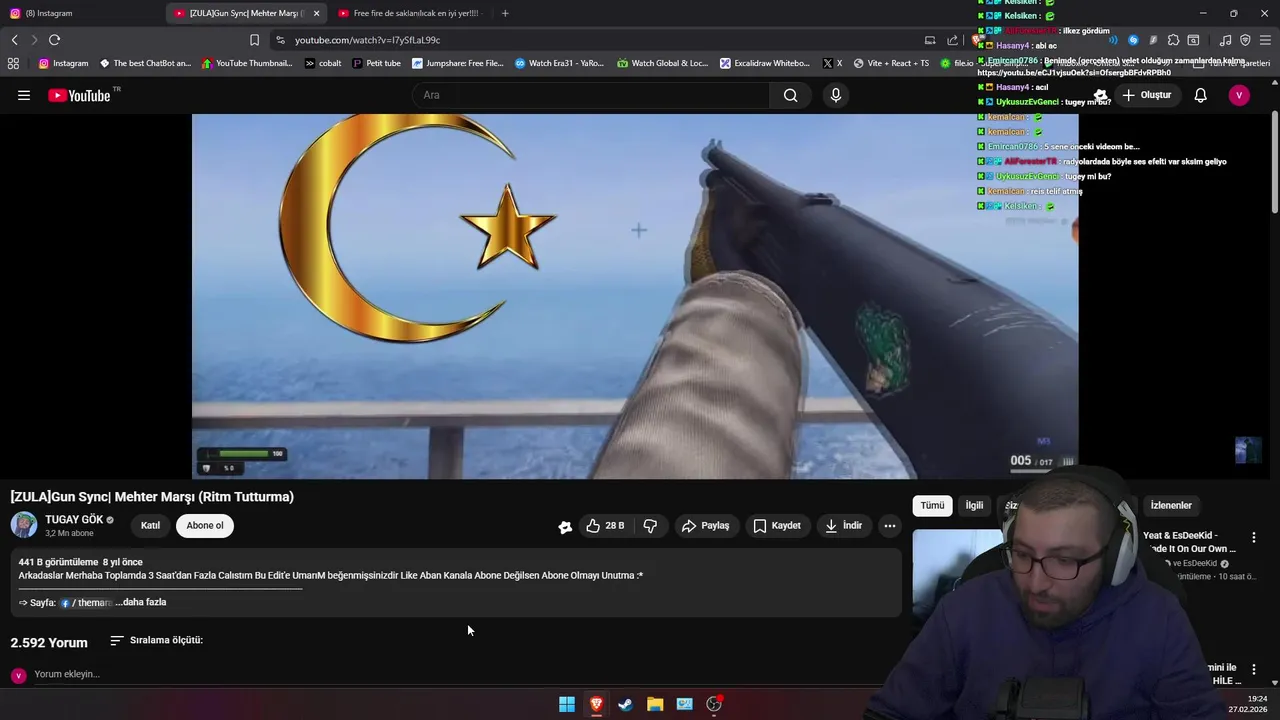Open The best ChatBot bookmark
The height and width of the screenshot is (720, 1280).
145,63
